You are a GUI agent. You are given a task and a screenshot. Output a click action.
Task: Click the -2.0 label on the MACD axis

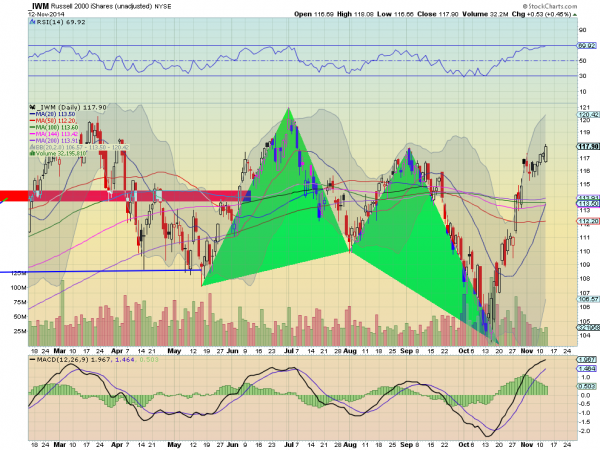pos(584,431)
